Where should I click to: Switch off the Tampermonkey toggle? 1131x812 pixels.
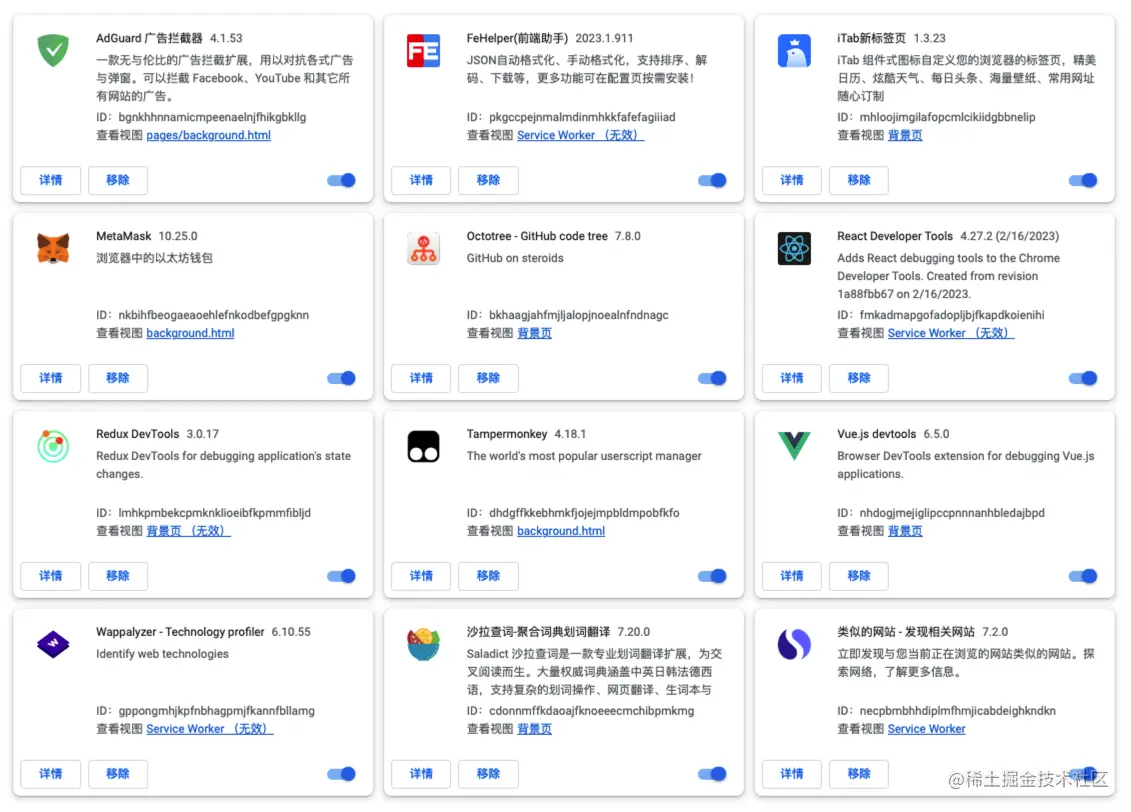click(712, 575)
